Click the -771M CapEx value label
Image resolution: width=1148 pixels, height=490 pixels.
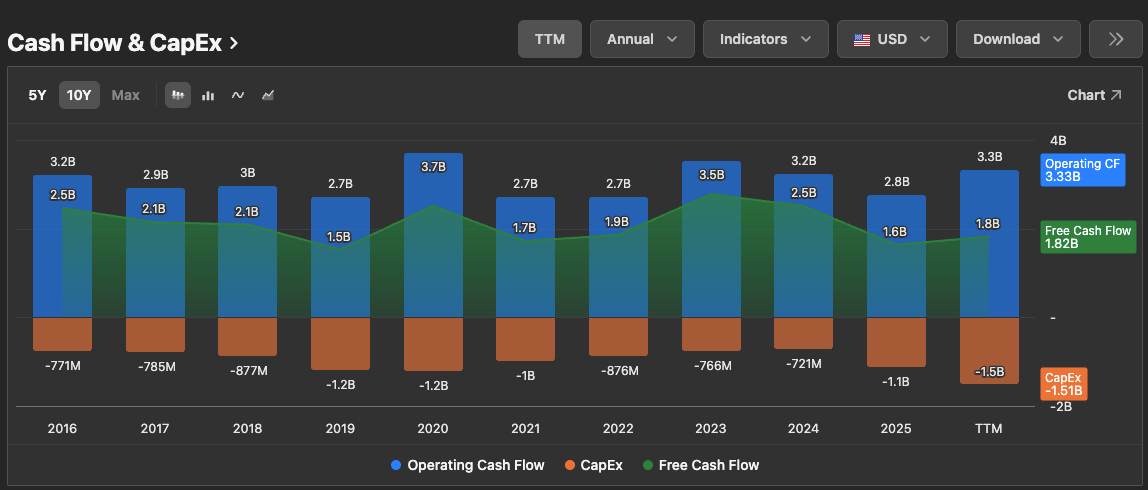pos(62,365)
